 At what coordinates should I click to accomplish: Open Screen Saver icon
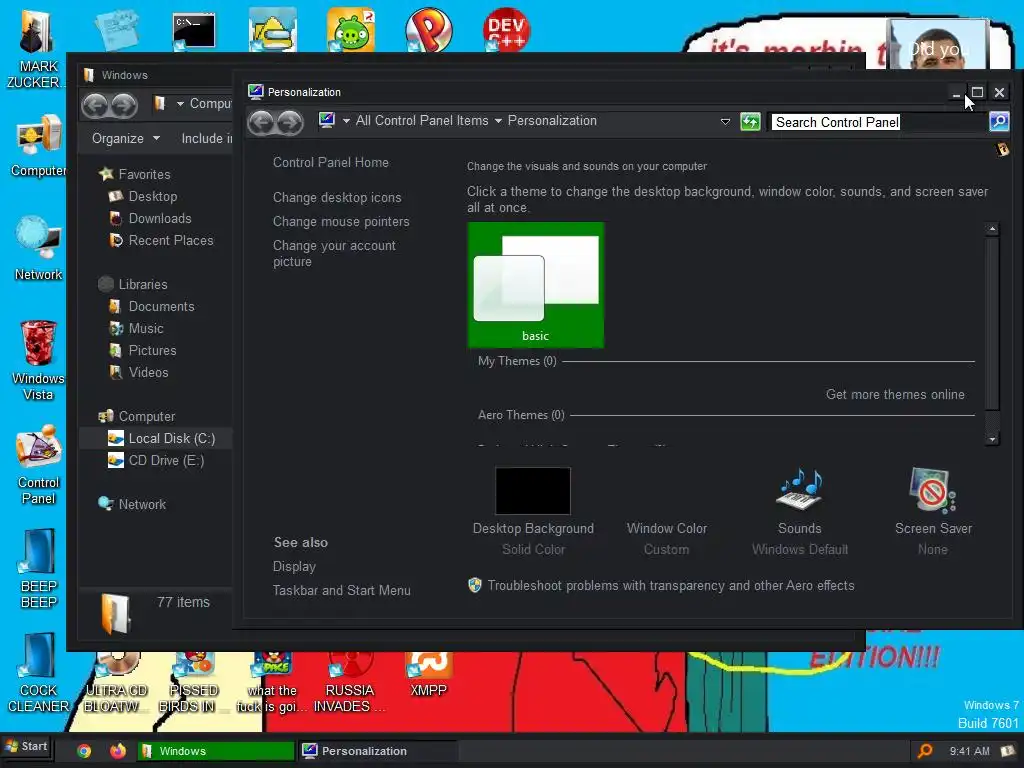click(933, 490)
